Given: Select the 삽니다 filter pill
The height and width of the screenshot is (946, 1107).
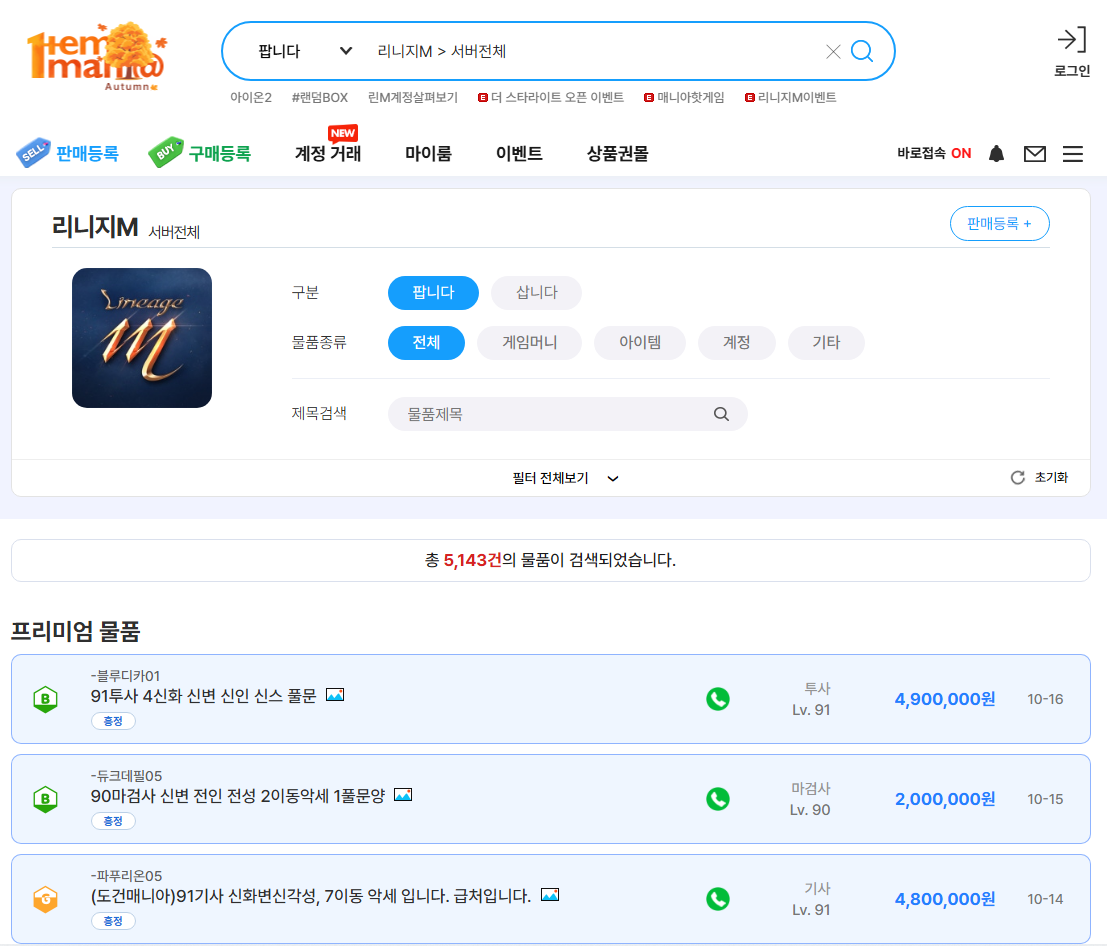Looking at the screenshot, I should [537, 292].
